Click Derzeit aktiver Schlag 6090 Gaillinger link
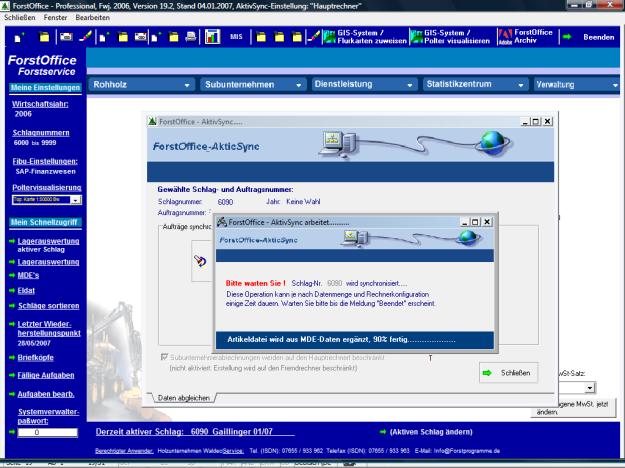Viewport: 625px width, 468px height. pos(195,432)
